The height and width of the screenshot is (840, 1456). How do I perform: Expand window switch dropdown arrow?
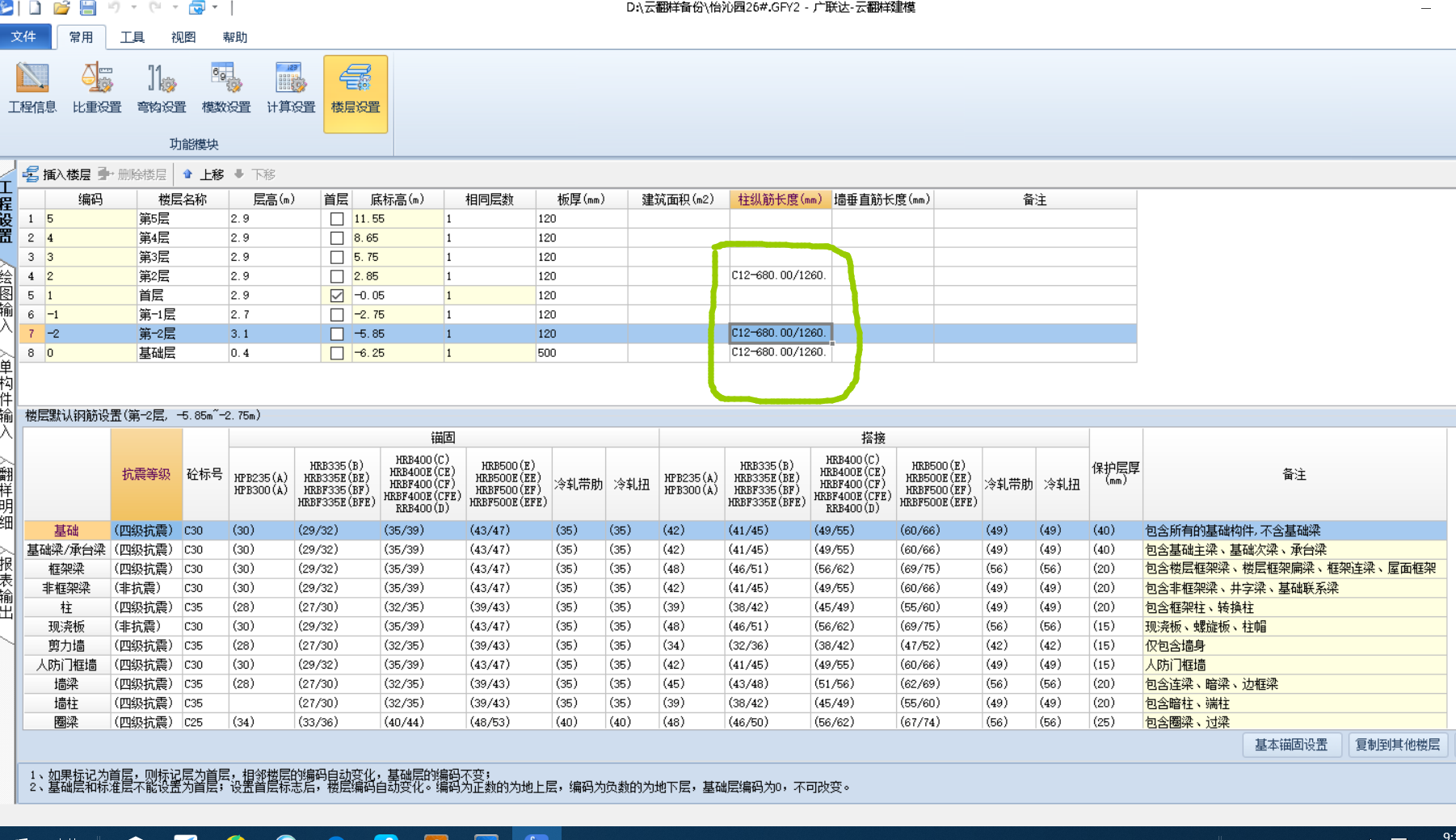(x=215, y=8)
